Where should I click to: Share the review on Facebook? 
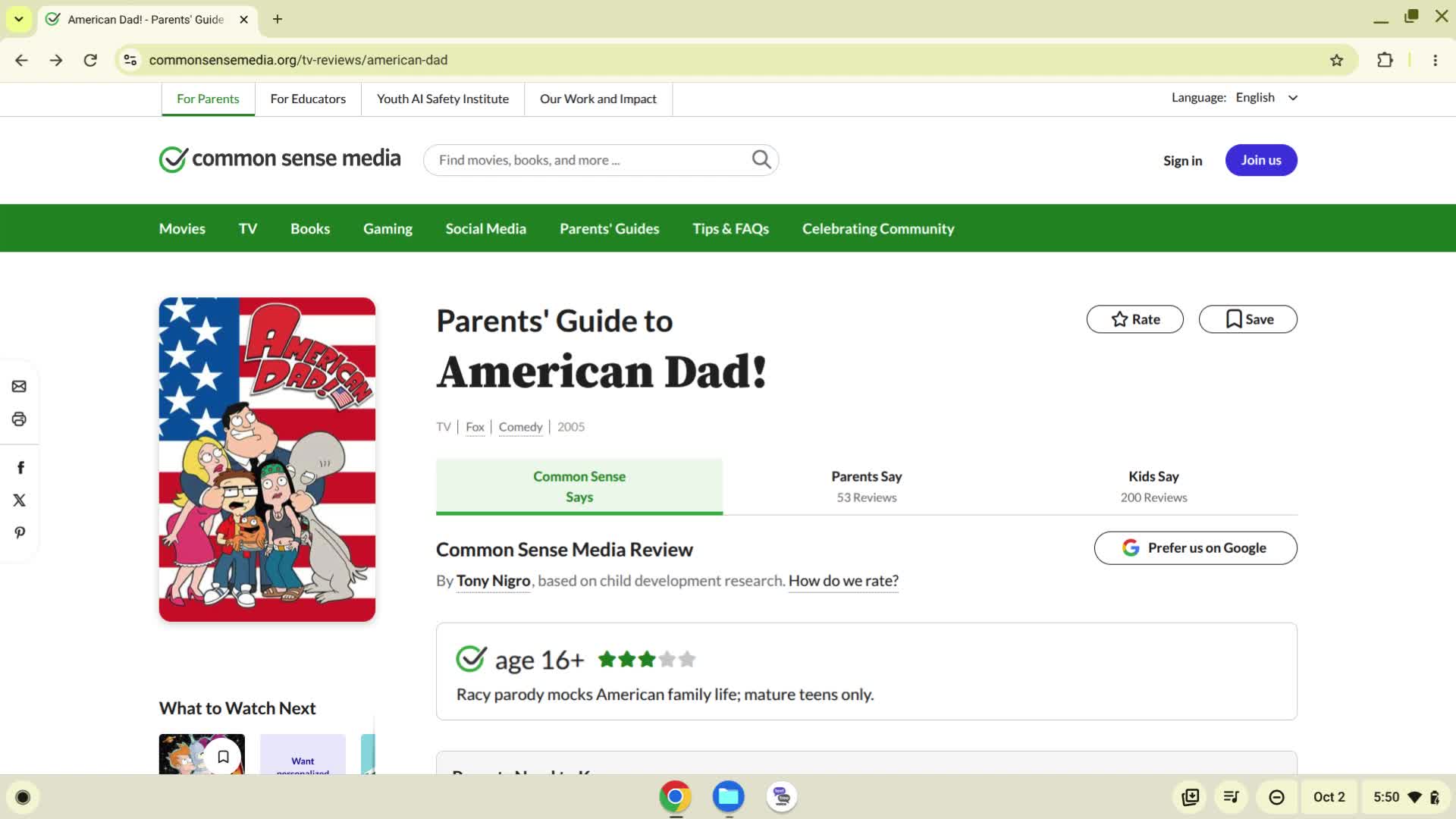[x=20, y=468]
